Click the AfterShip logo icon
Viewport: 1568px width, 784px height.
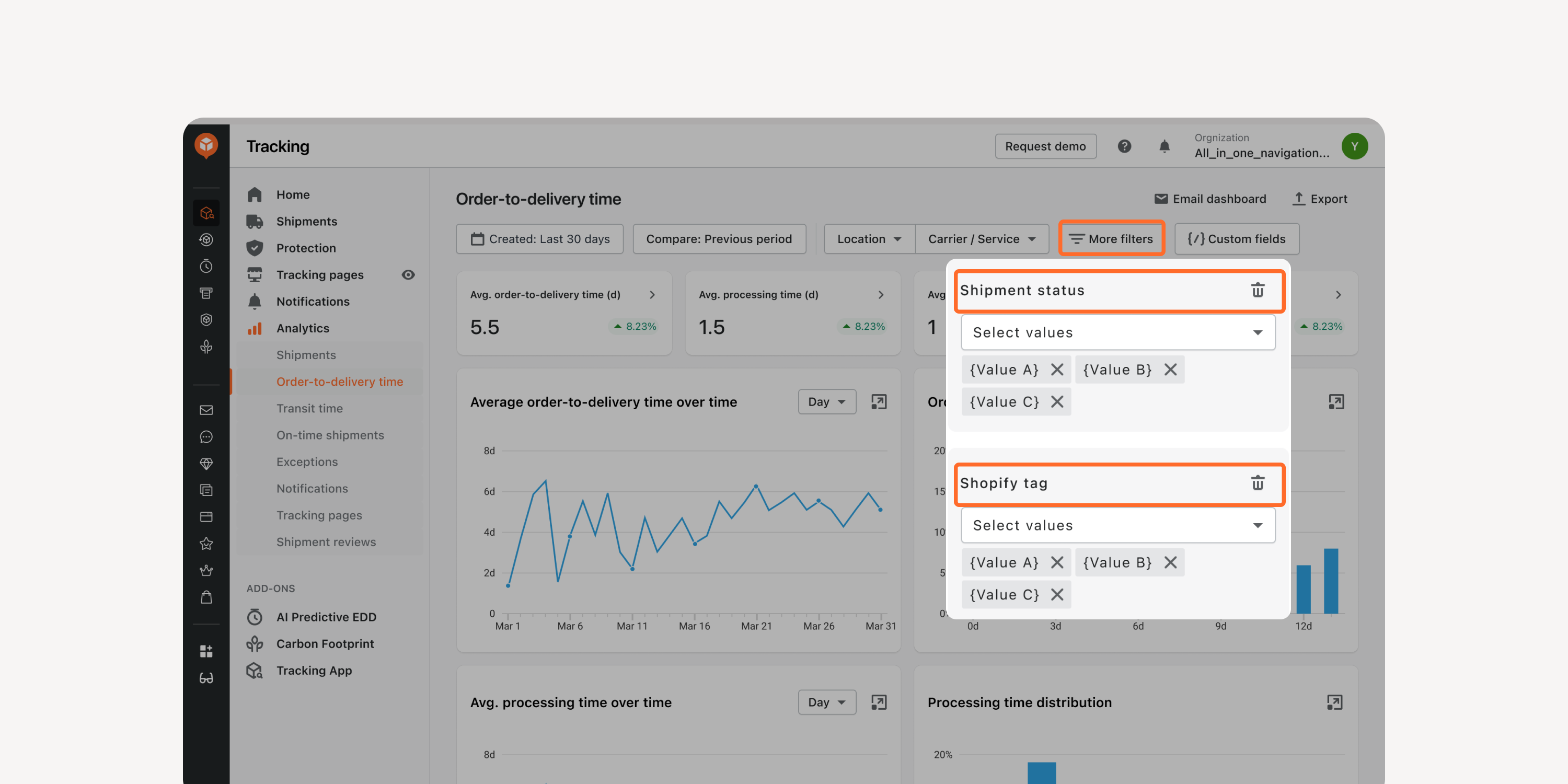tap(206, 145)
